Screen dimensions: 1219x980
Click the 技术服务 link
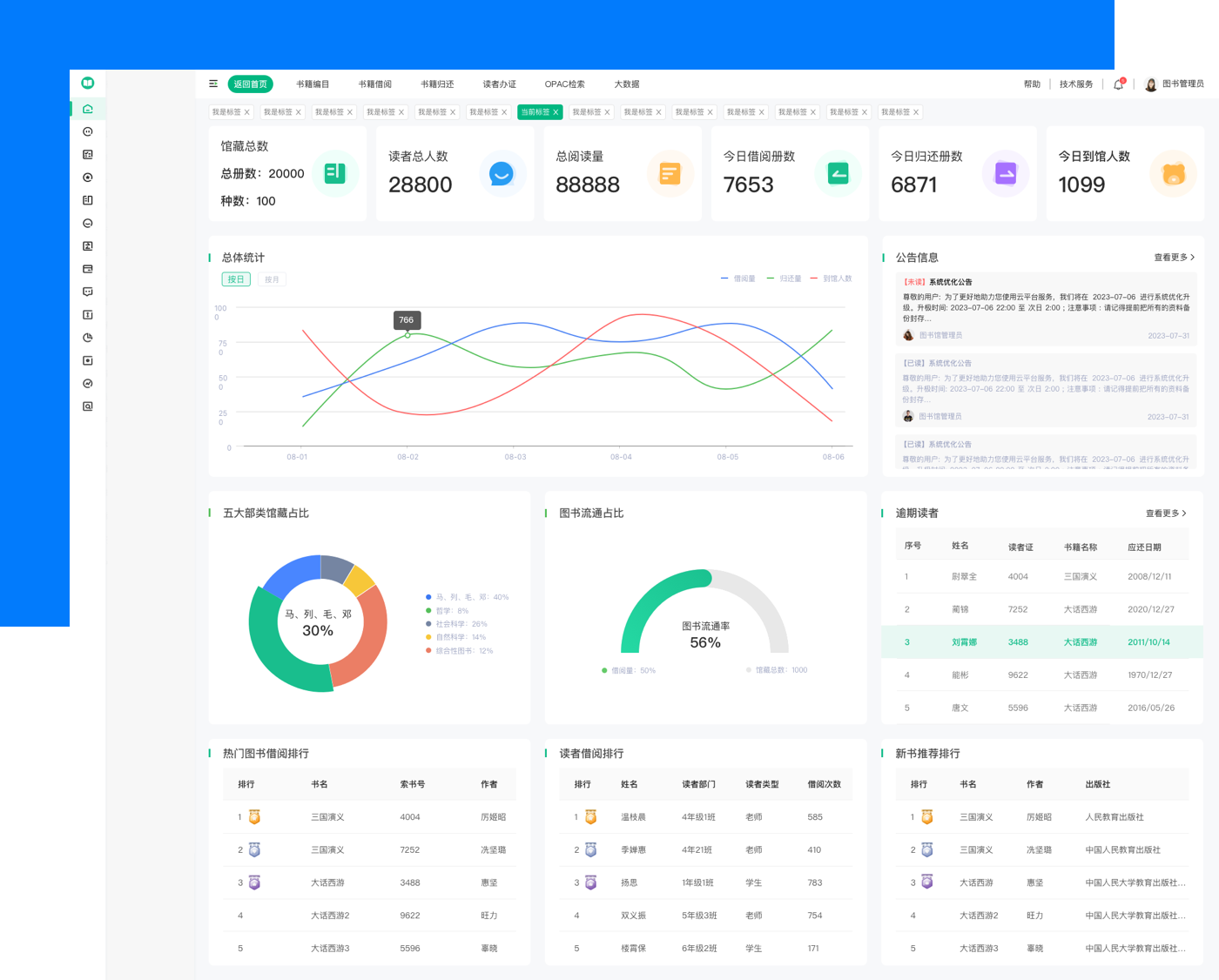coord(1075,84)
